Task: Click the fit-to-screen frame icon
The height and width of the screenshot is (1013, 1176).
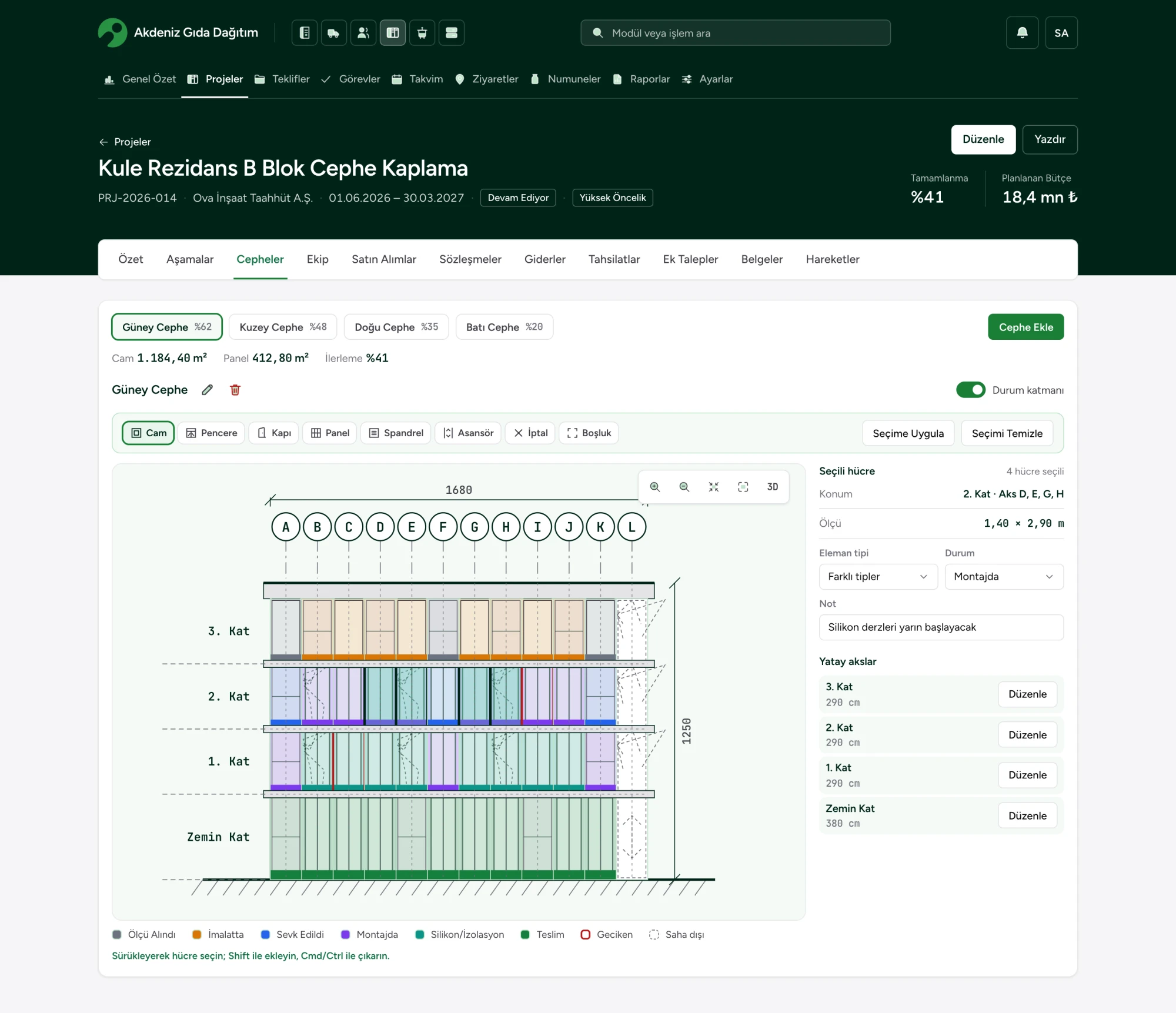Action: [743, 487]
